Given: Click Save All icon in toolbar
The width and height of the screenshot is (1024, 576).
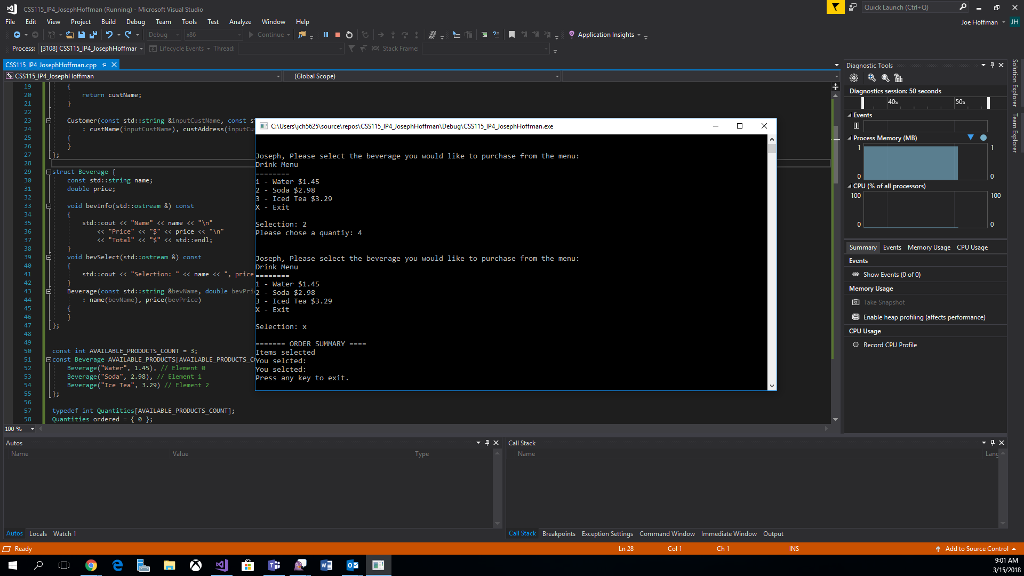Looking at the screenshot, I should (93, 35).
